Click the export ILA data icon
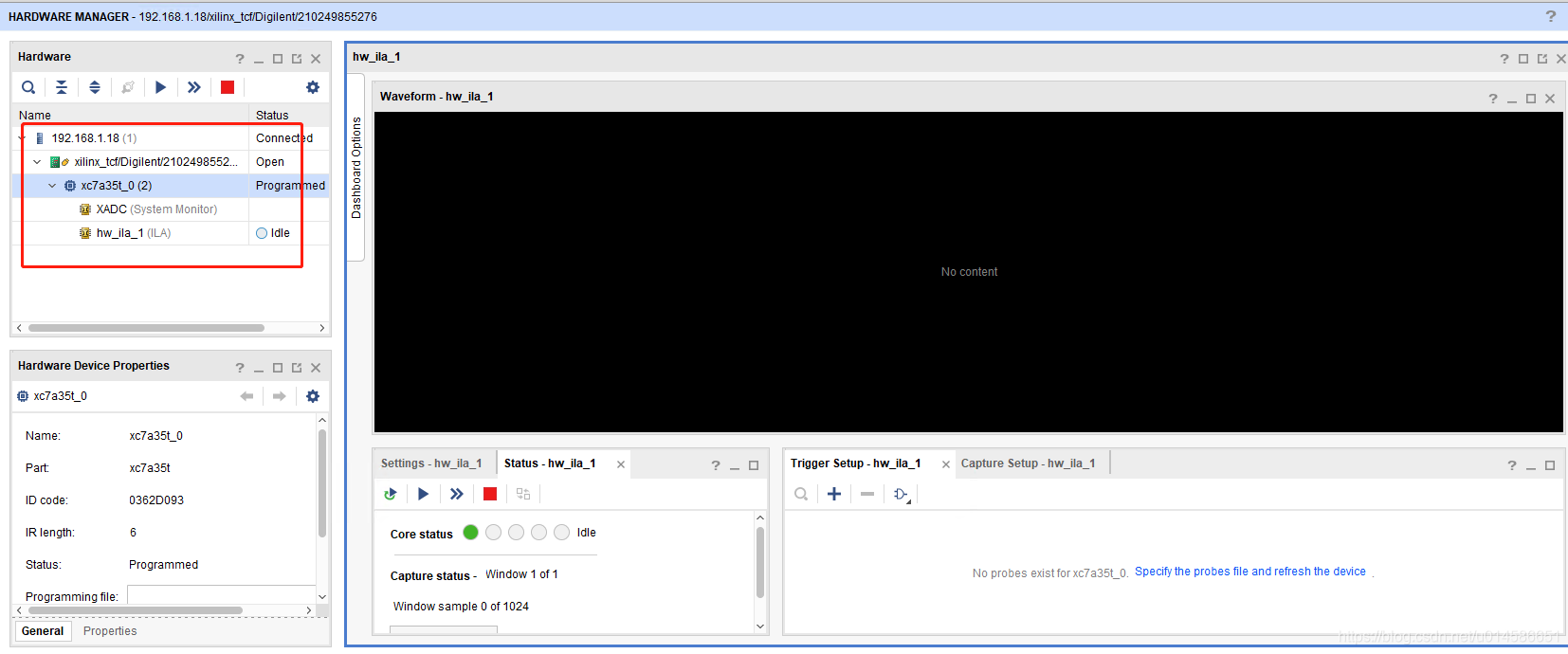1568x654 pixels. tap(523, 494)
